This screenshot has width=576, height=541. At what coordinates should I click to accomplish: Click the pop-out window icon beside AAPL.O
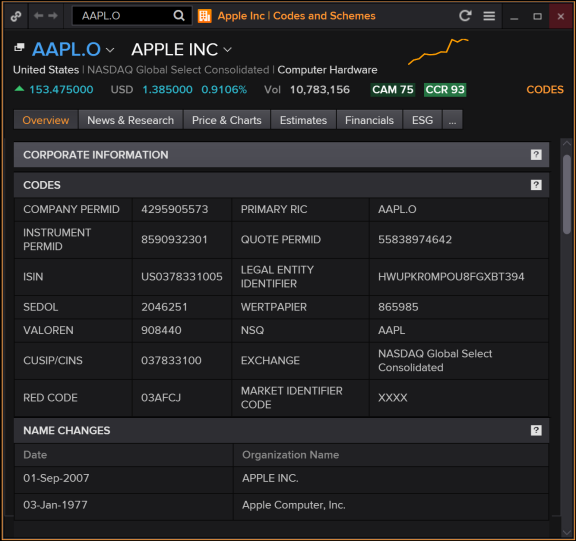pyautogui.click(x=19, y=47)
